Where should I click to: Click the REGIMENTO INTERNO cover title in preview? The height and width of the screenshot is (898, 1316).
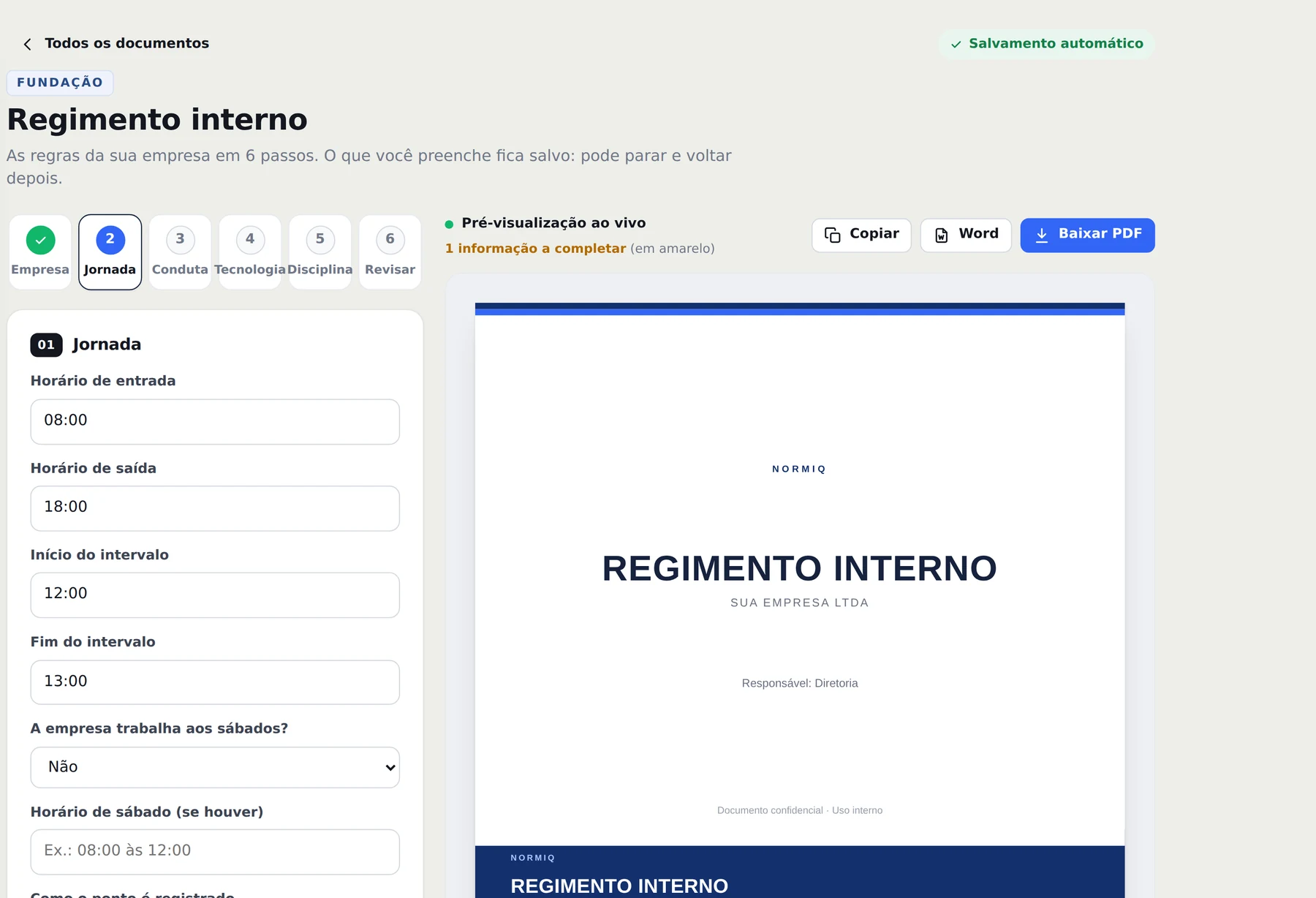coord(799,568)
